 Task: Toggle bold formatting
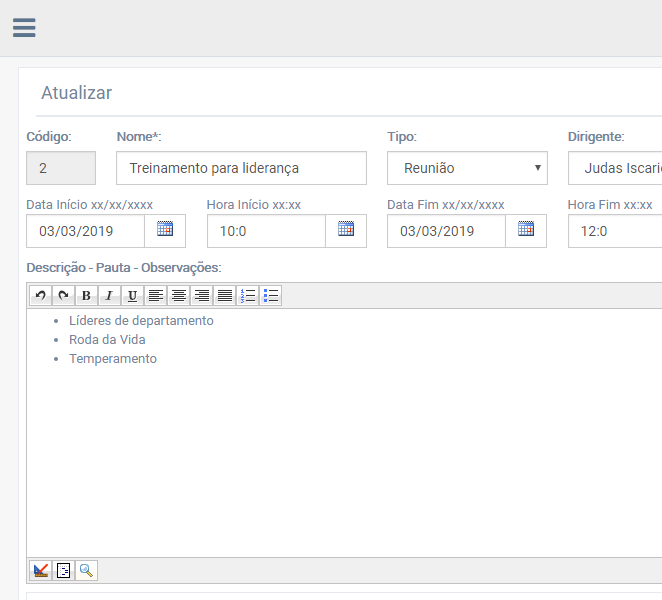click(x=87, y=296)
